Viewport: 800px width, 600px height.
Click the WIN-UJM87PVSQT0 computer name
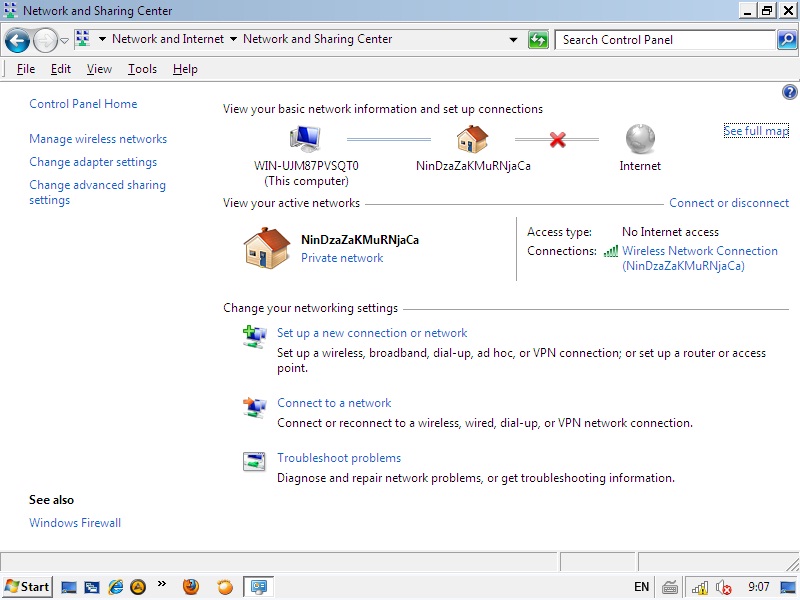(x=306, y=166)
